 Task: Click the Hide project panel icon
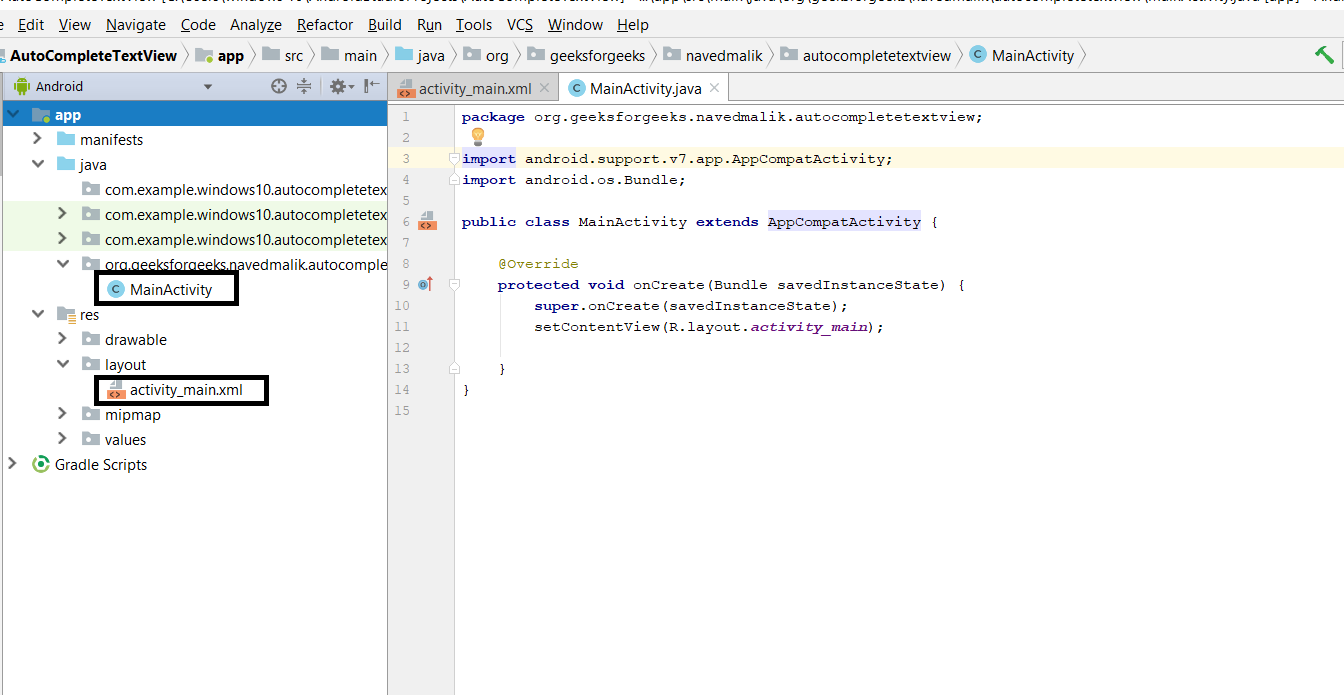371,87
